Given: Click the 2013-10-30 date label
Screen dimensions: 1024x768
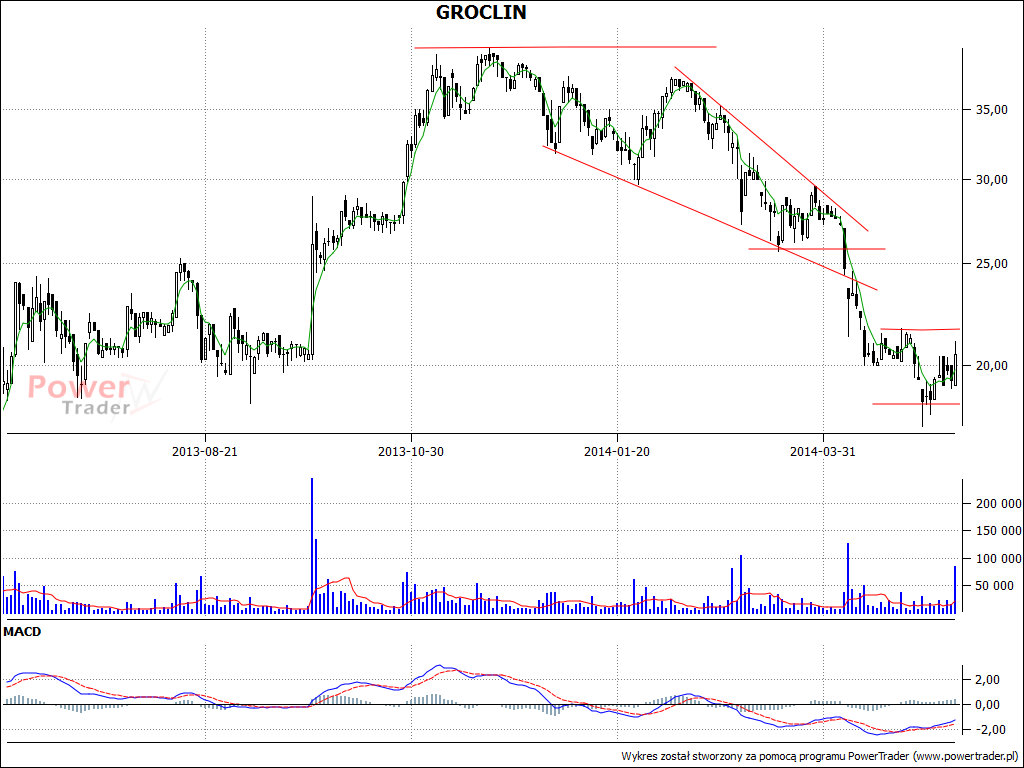Looking at the screenshot, I should (411, 451).
